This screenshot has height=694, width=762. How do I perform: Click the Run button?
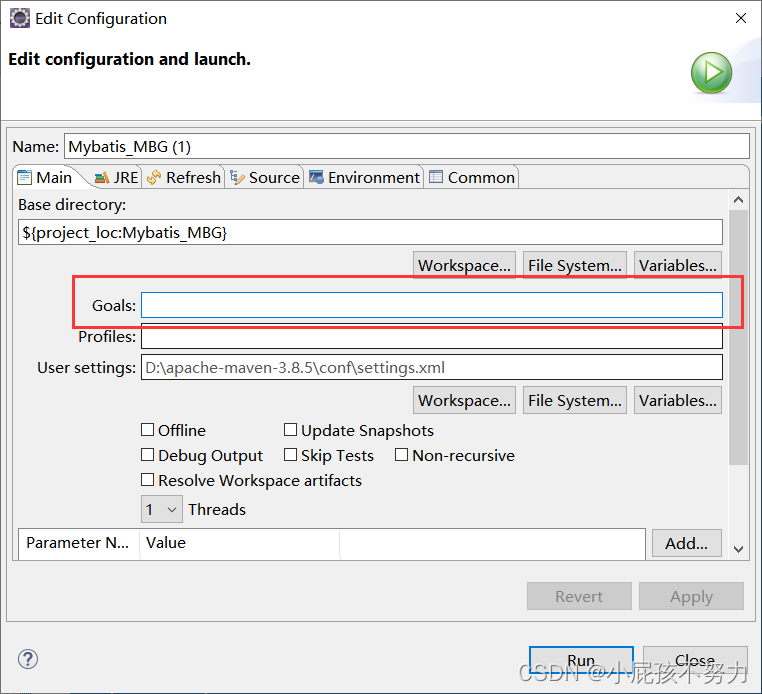coord(581,660)
